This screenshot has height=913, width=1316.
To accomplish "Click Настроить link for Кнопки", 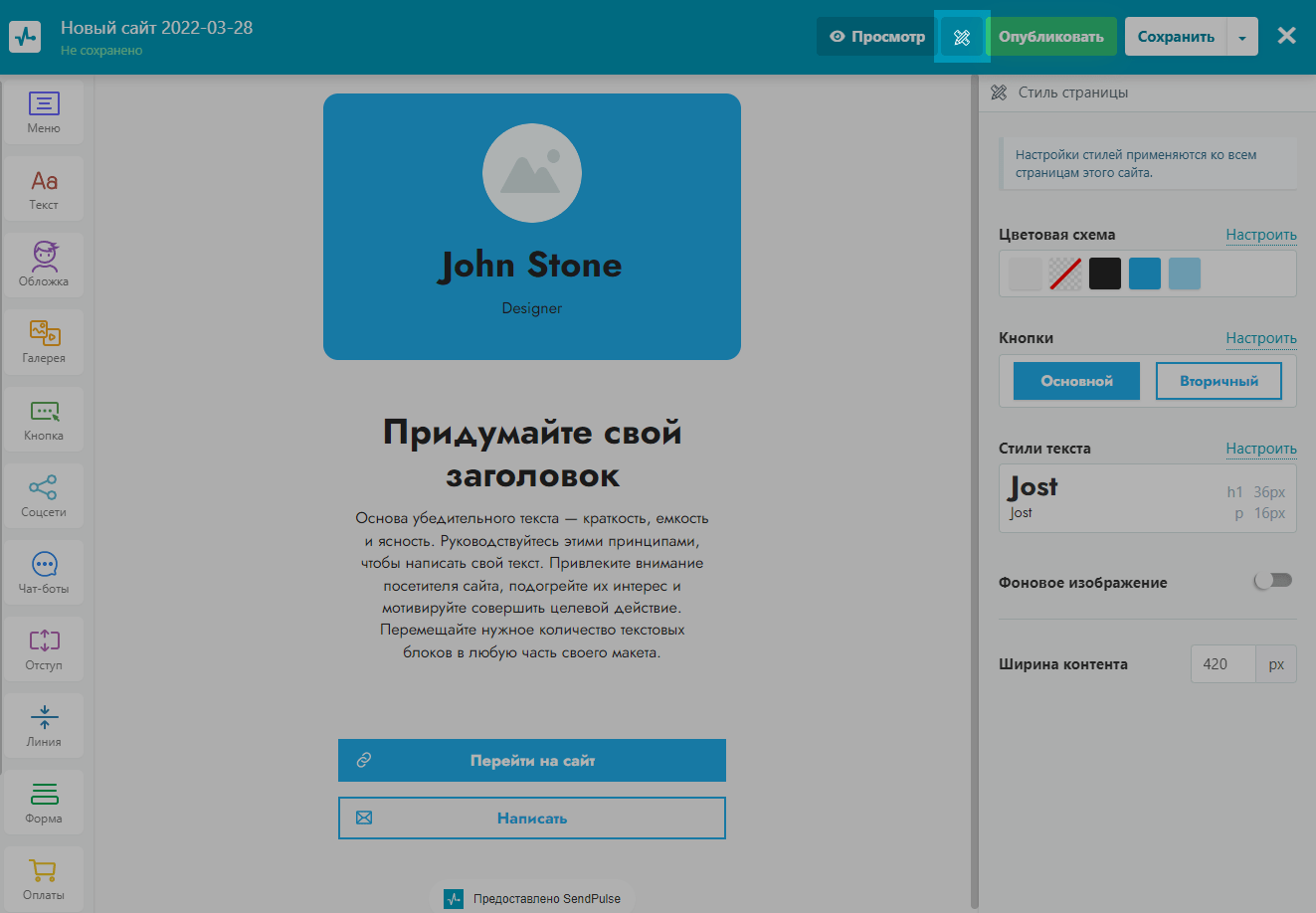I will coord(1261,338).
